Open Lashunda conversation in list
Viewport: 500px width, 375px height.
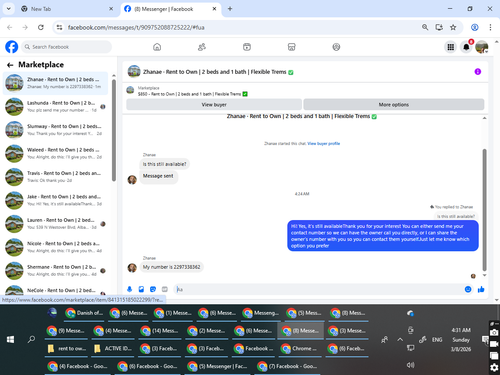pyautogui.click(x=56, y=107)
